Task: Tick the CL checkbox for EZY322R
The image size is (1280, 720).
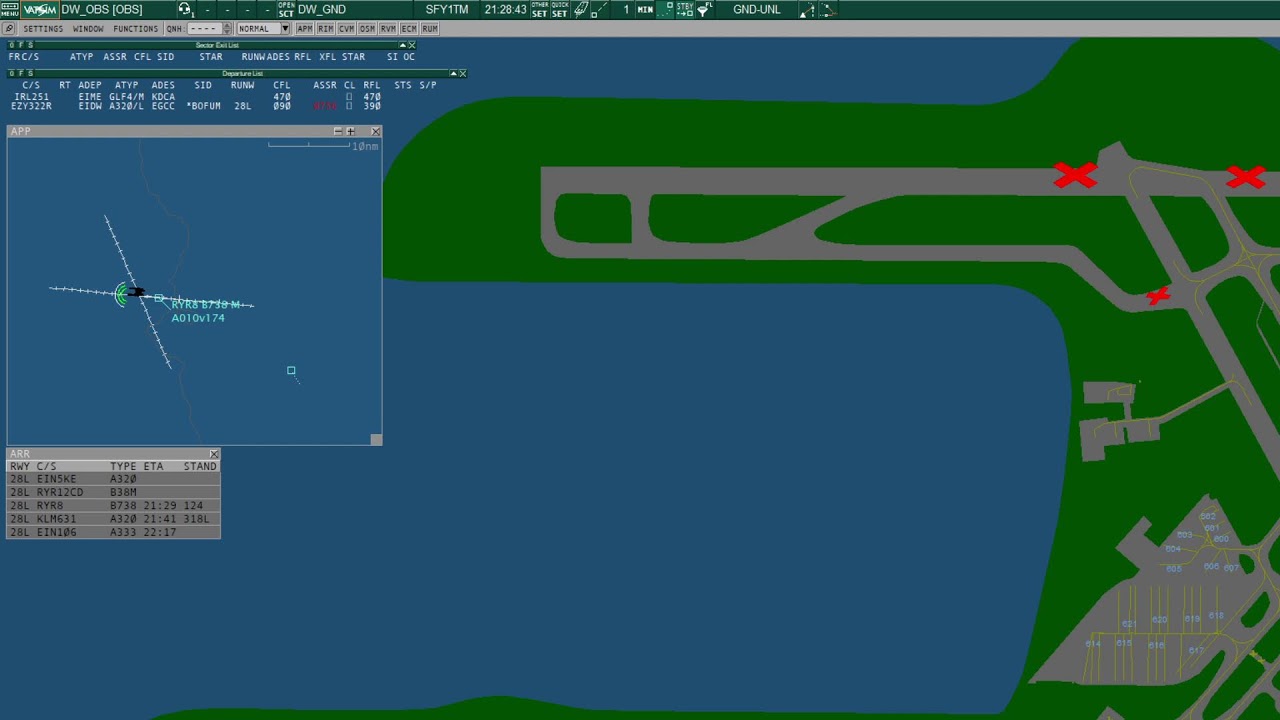Action: tap(349, 106)
